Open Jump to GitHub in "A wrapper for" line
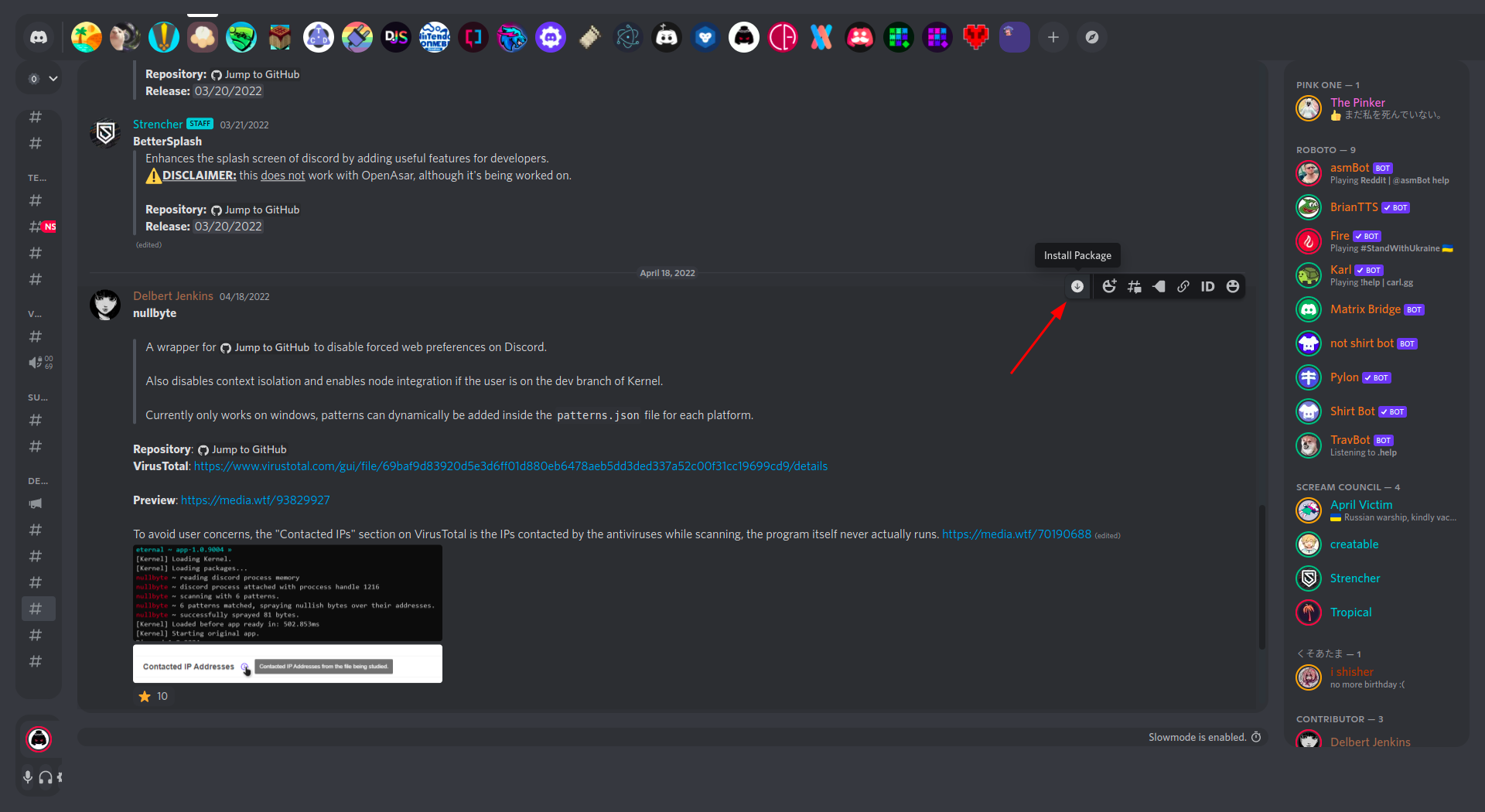Viewport: 1485px width, 812px height. tap(265, 347)
